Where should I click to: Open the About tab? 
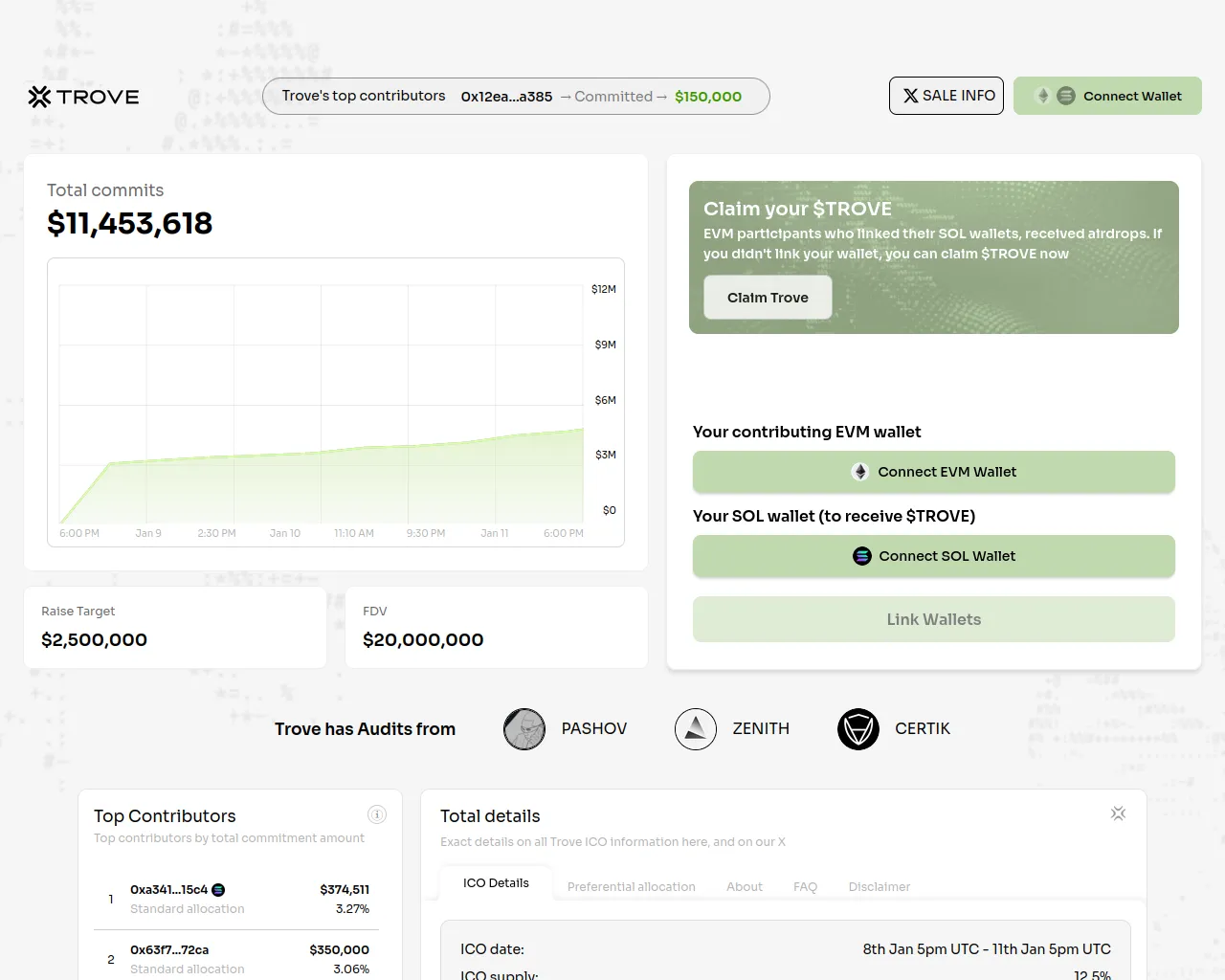tap(744, 886)
